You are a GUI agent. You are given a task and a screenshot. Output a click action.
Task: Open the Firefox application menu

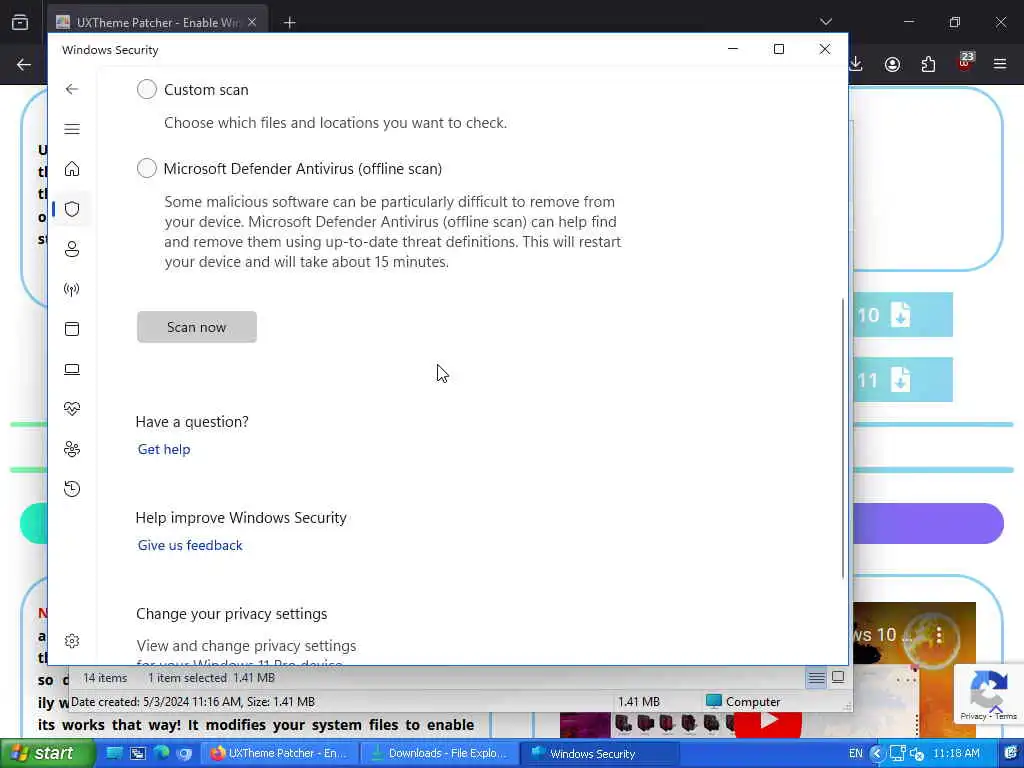point(1000,64)
